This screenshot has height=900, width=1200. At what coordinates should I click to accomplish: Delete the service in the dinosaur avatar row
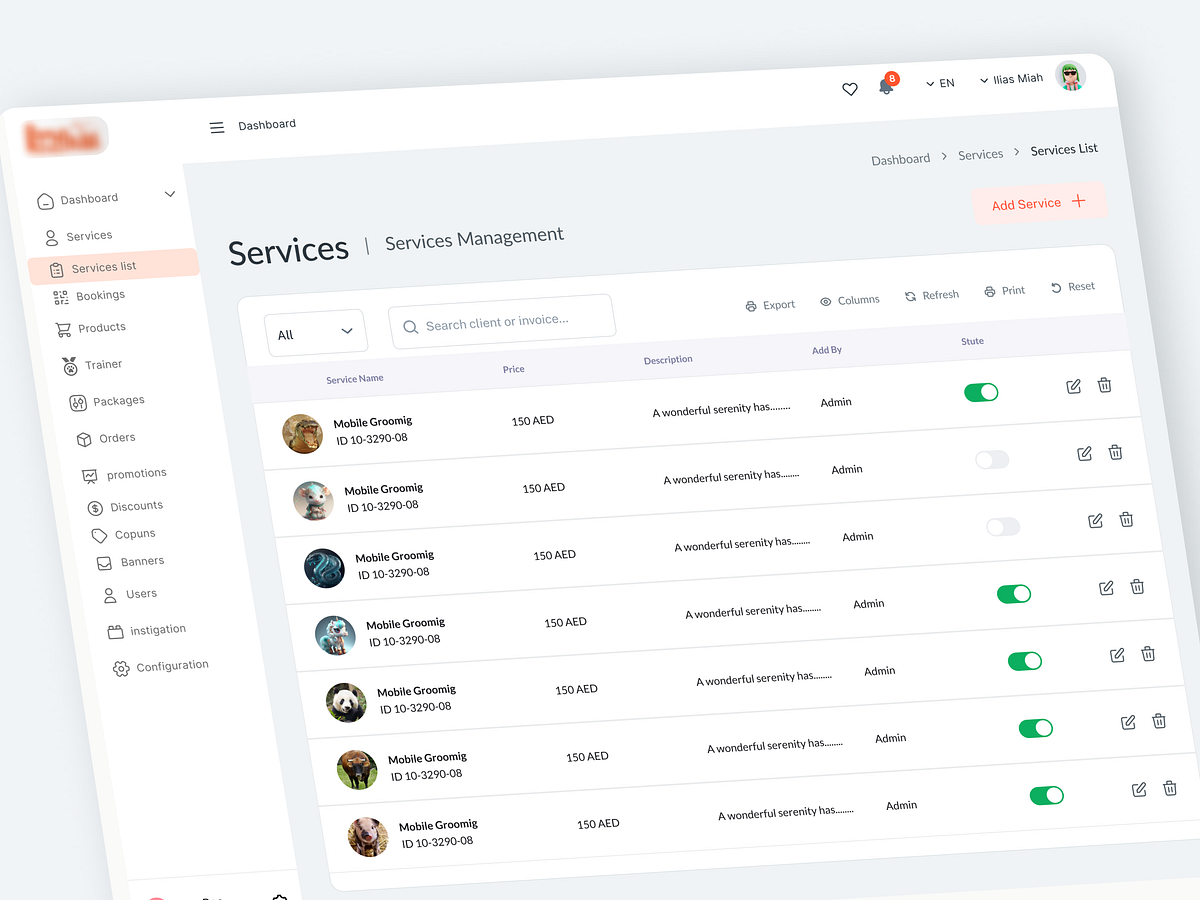click(1104, 385)
